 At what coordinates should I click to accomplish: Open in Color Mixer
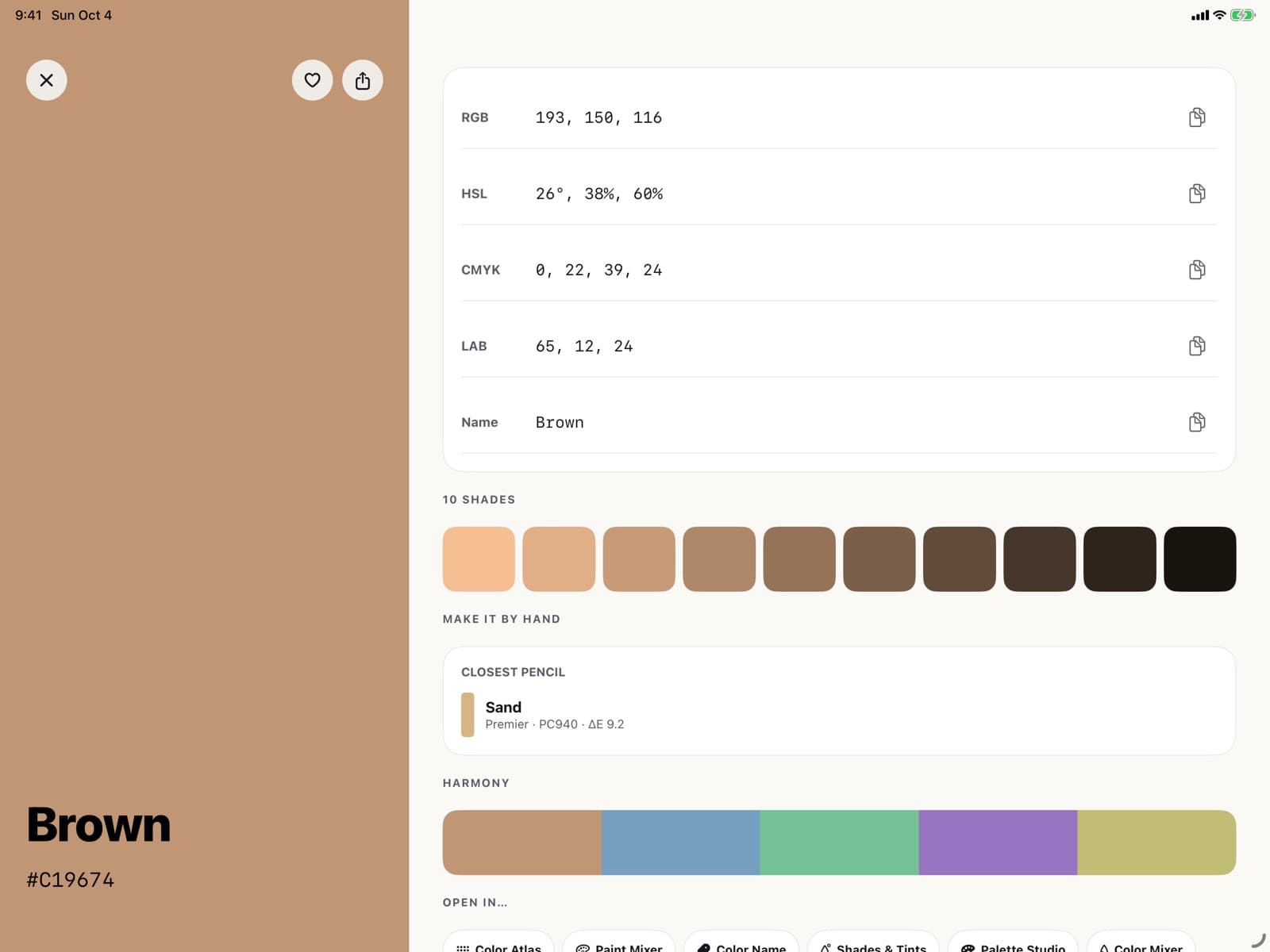click(1141, 942)
